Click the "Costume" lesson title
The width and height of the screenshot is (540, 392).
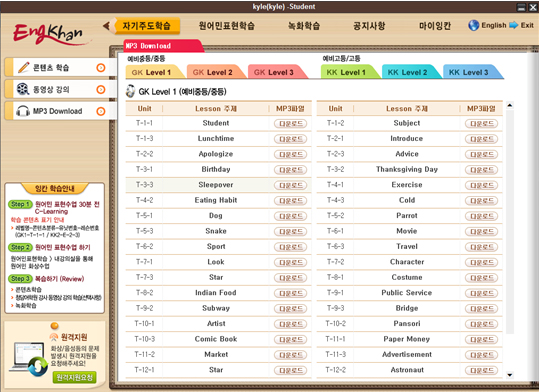pos(407,277)
